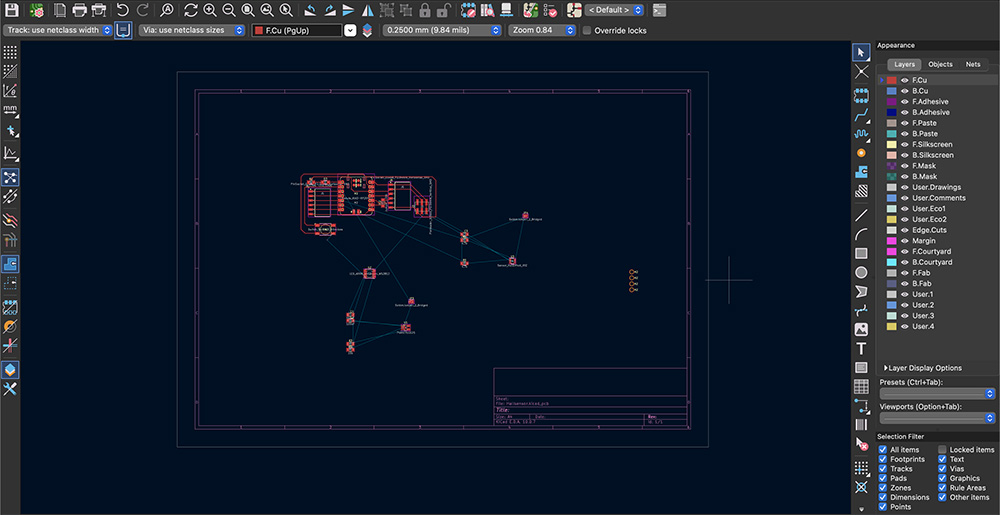Open the Presets dropdown
Image resolution: width=1000 pixels, height=515 pixels.
937,394
